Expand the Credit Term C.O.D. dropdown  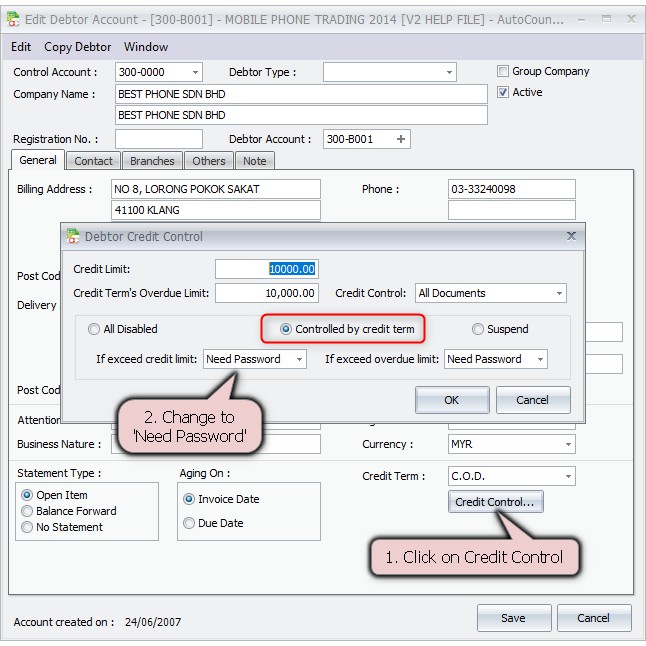(x=567, y=477)
